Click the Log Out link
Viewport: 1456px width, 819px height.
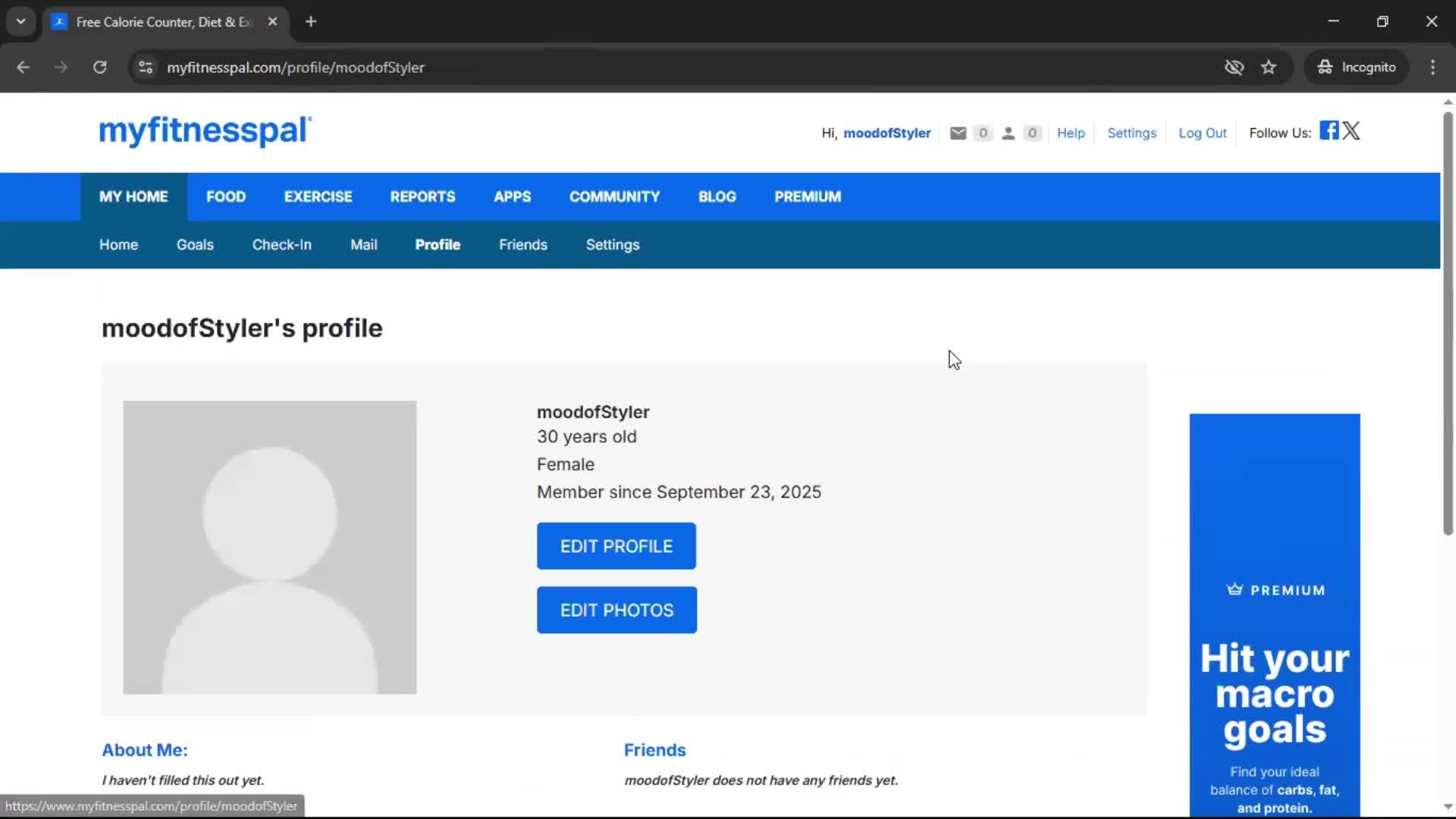click(1202, 133)
